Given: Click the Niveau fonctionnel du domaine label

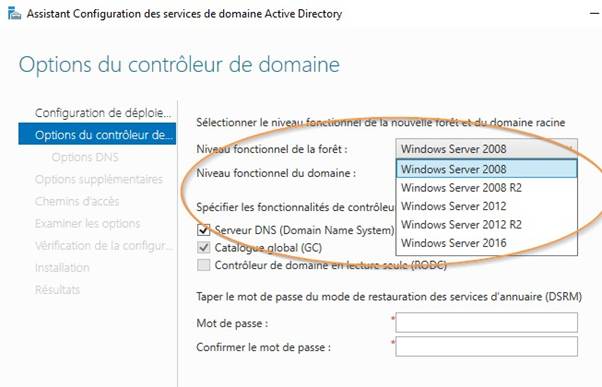Looking at the screenshot, I should point(276,173).
